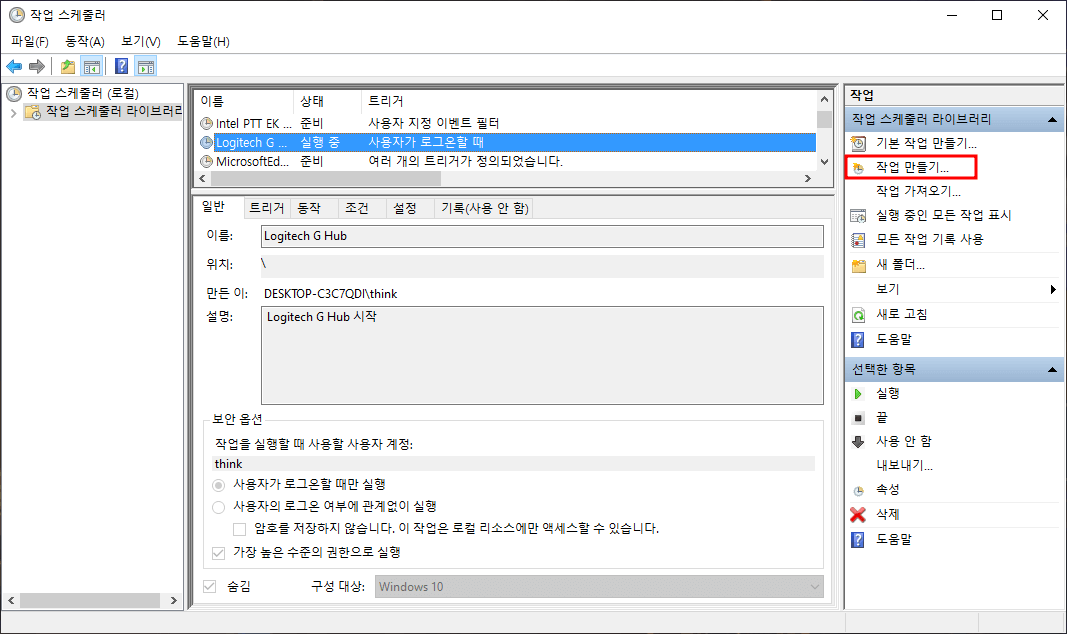This screenshot has height=634, width=1067.
Task: Click the 속성 clock icon
Action: click(x=859, y=490)
